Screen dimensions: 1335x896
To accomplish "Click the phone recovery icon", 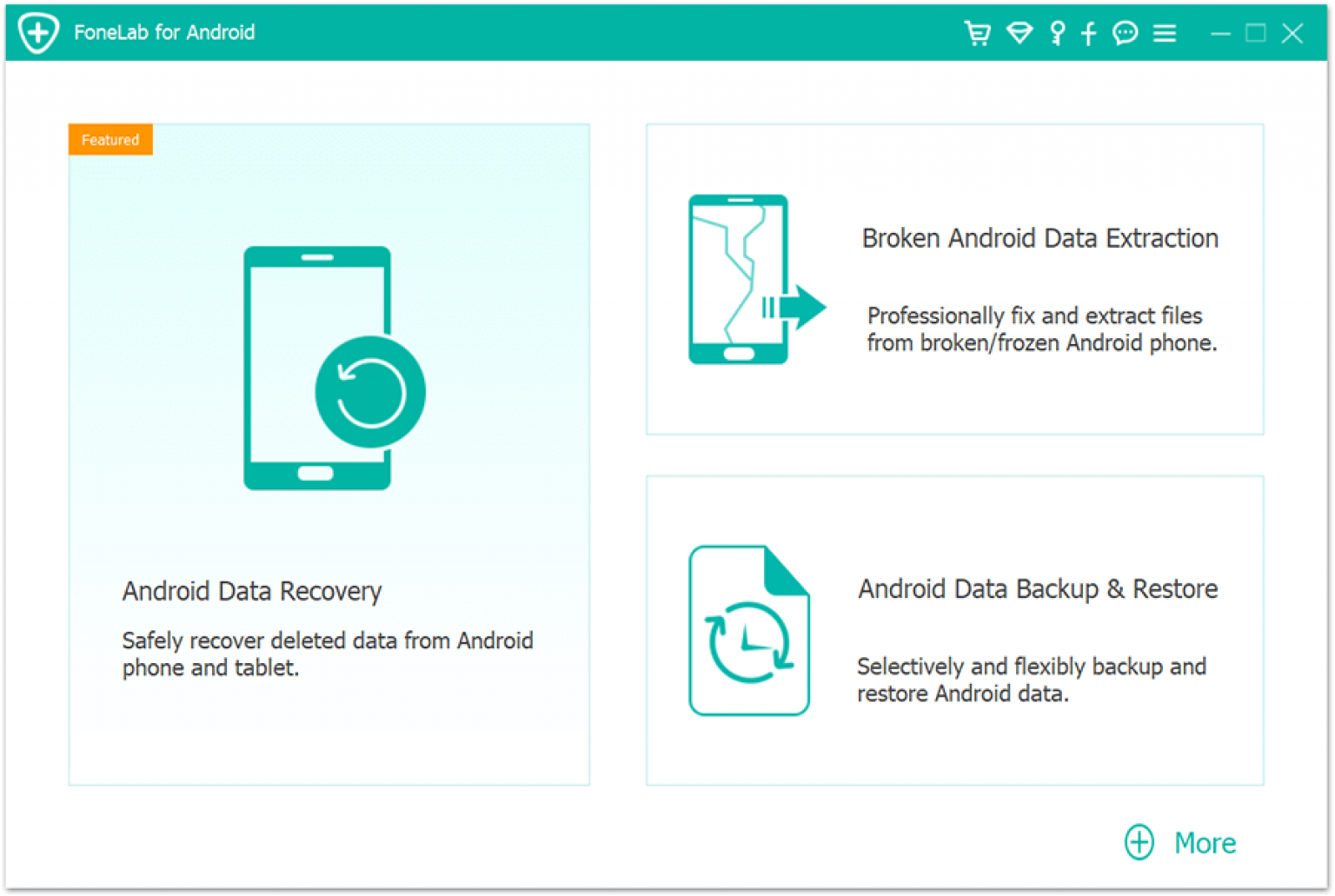I will click(334, 368).
